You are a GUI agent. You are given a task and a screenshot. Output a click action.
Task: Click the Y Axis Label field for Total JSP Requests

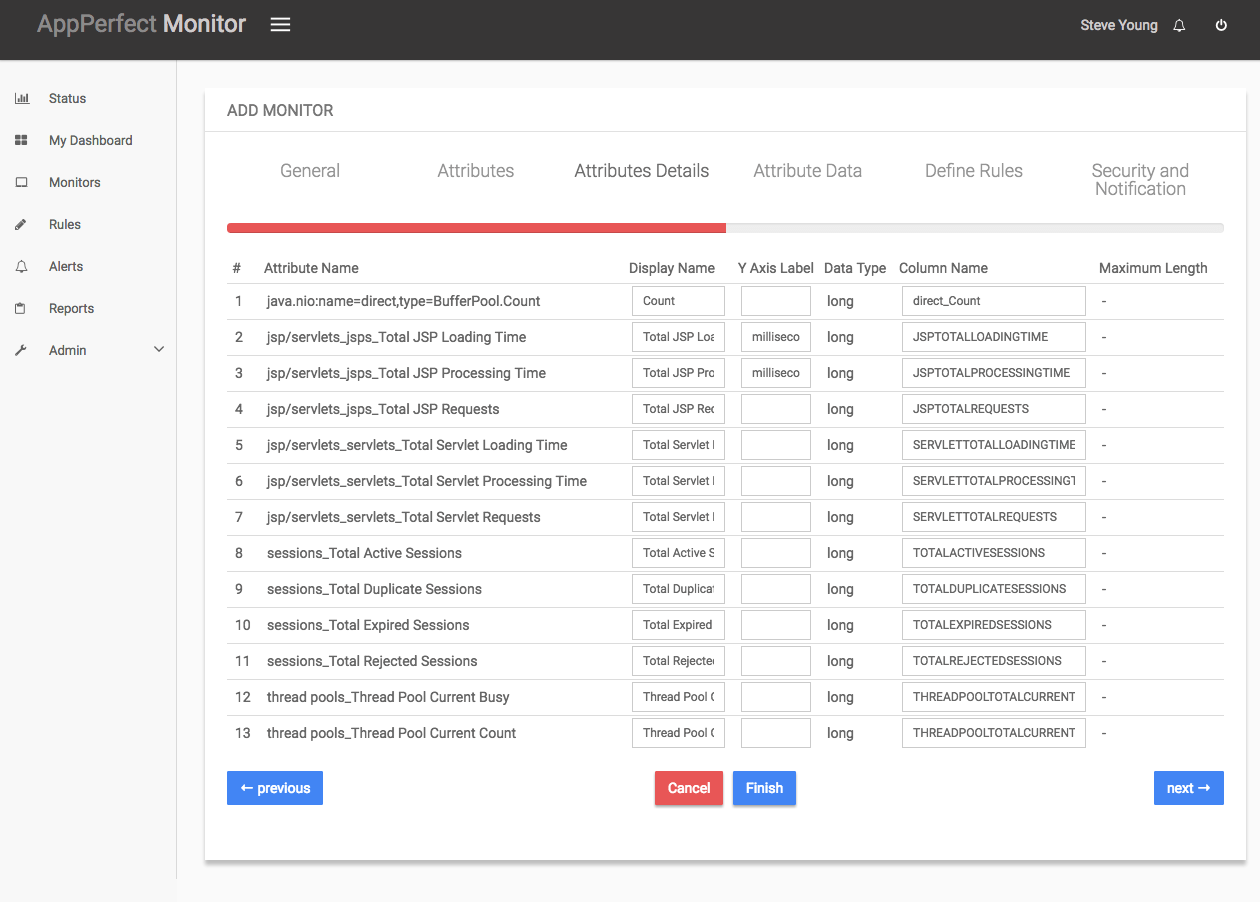point(775,408)
